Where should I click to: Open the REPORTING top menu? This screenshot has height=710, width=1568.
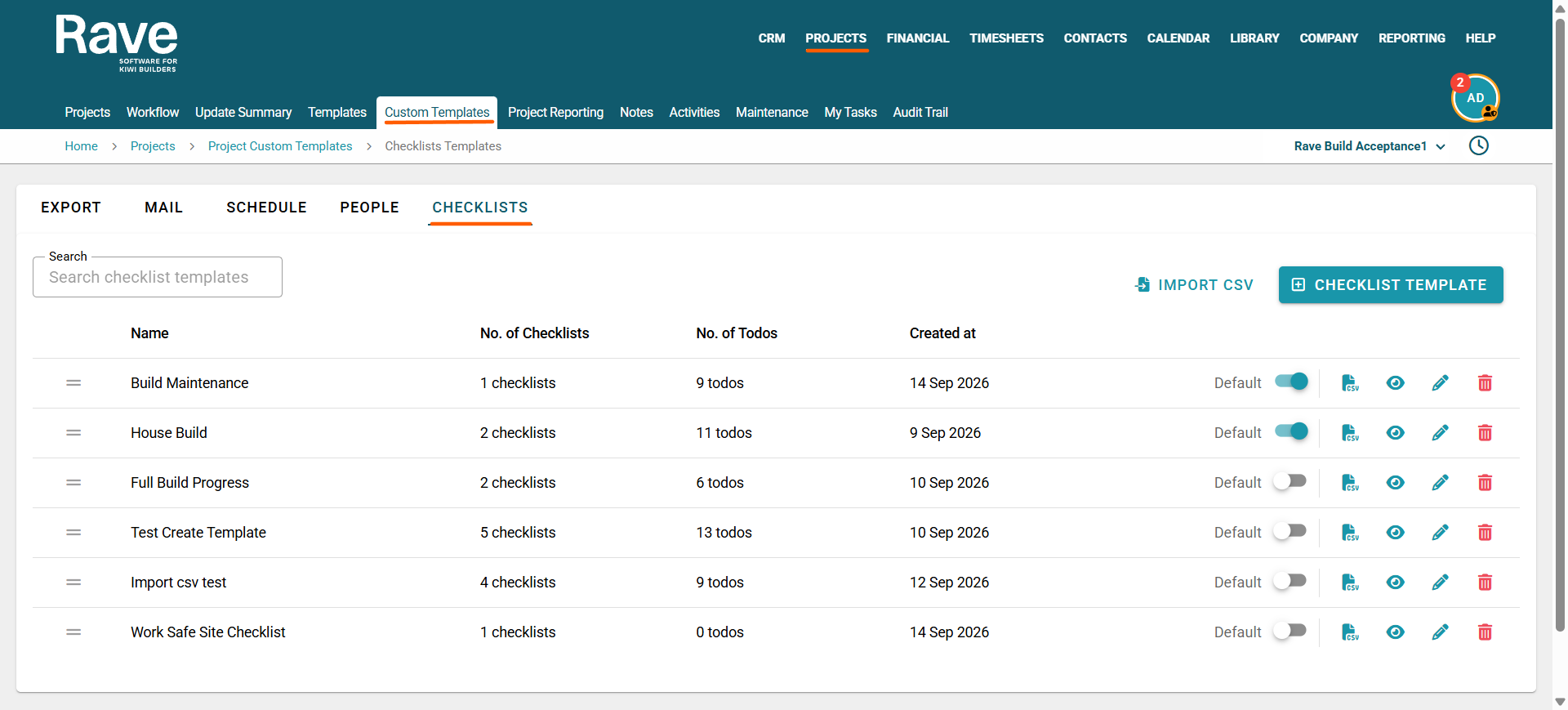pos(1411,38)
